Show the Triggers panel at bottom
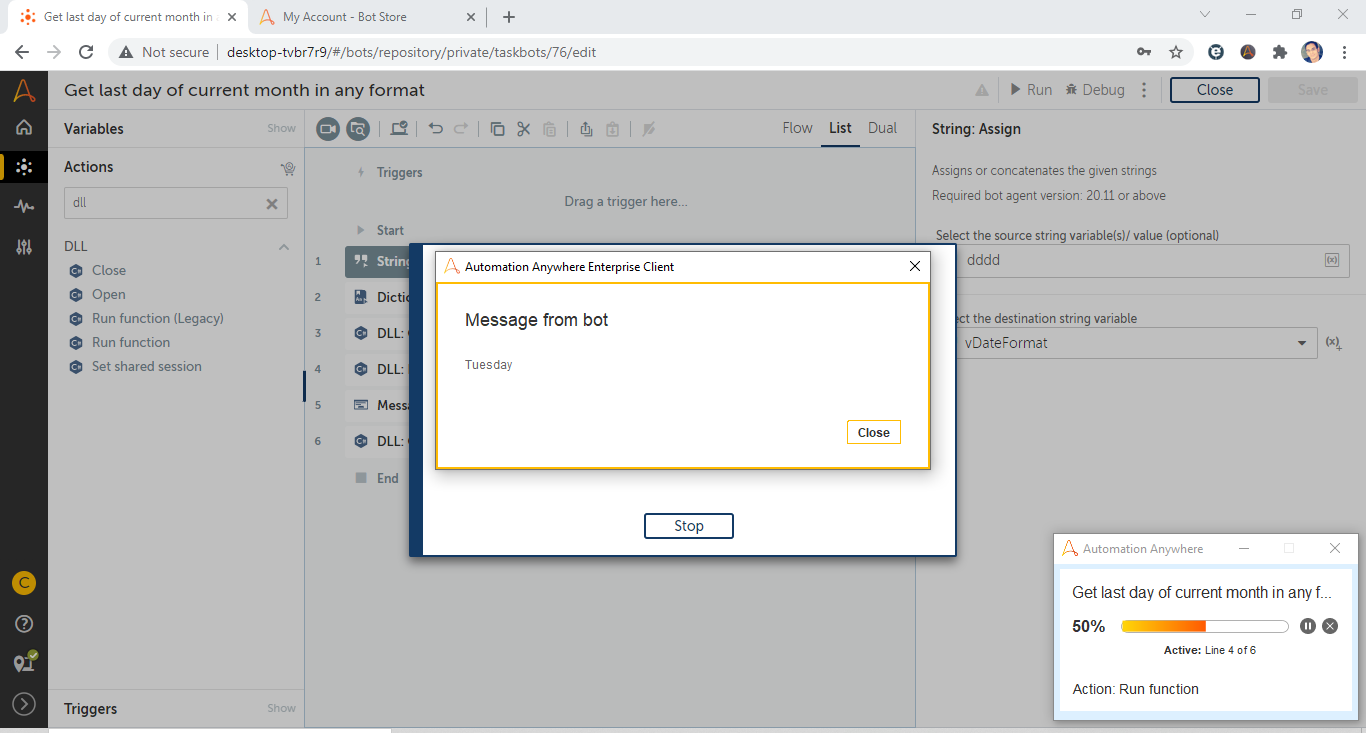The width and height of the screenshot is (1366, 733). pyautogui.click(x=281, y=709)
